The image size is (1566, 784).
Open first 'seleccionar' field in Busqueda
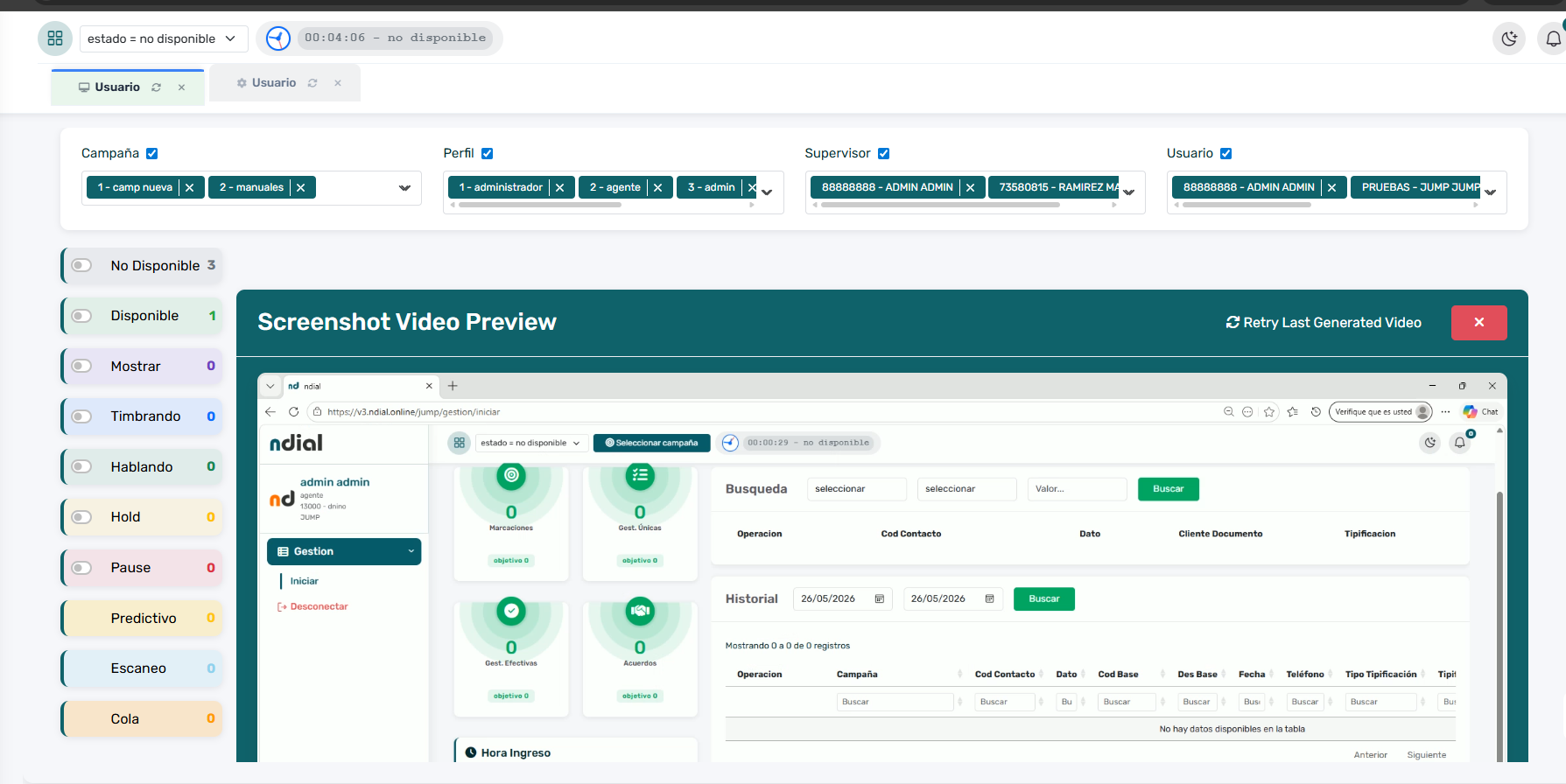857,489
